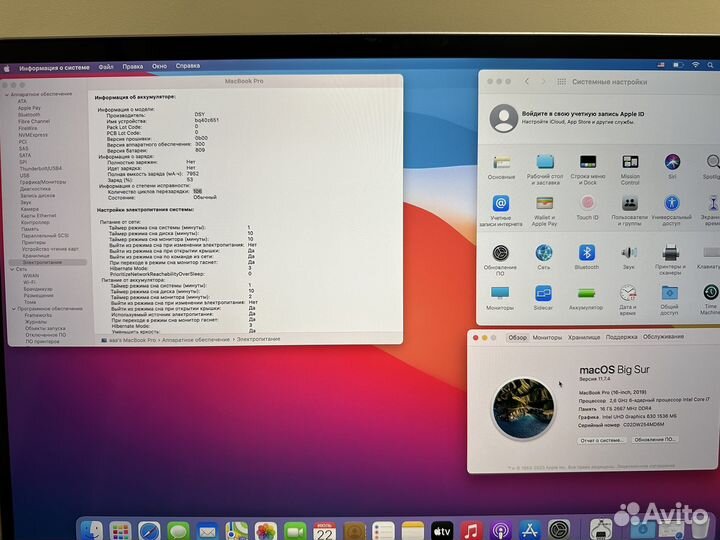Click the Apple ID avatar picture

coord(504,118)
